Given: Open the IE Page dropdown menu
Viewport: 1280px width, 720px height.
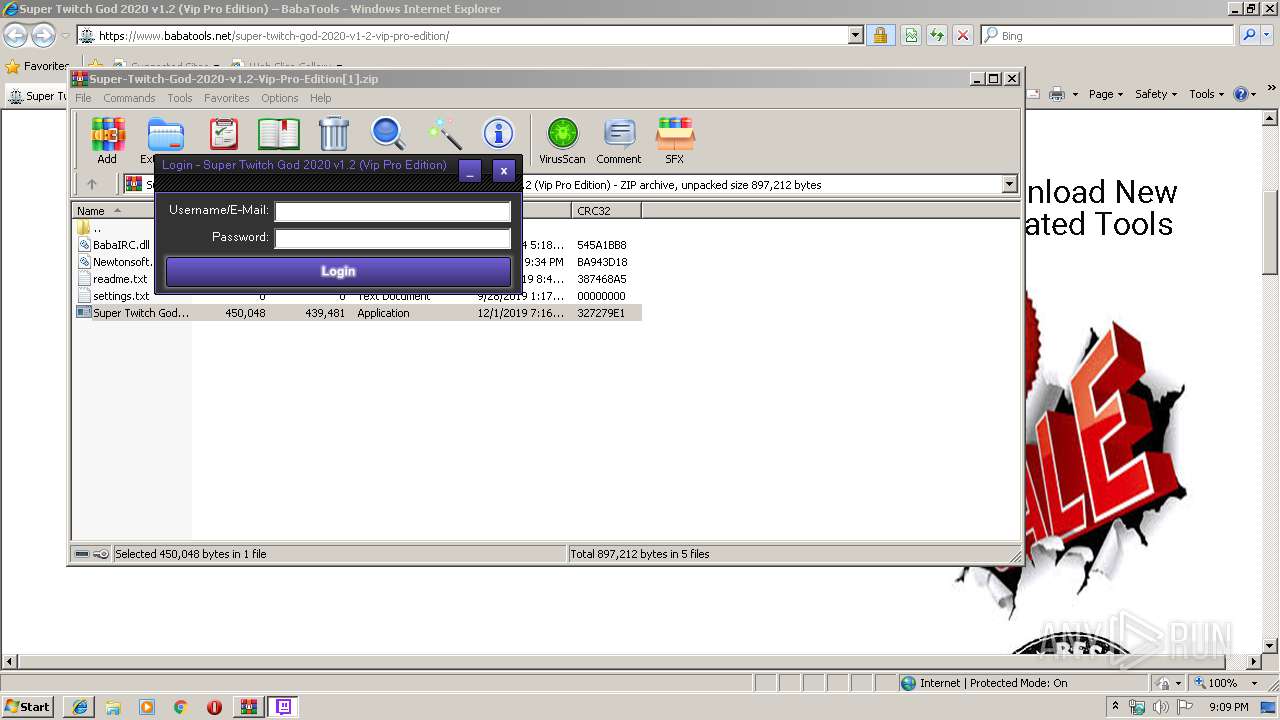Looking at the screenshot, I should pos(1106,94).
